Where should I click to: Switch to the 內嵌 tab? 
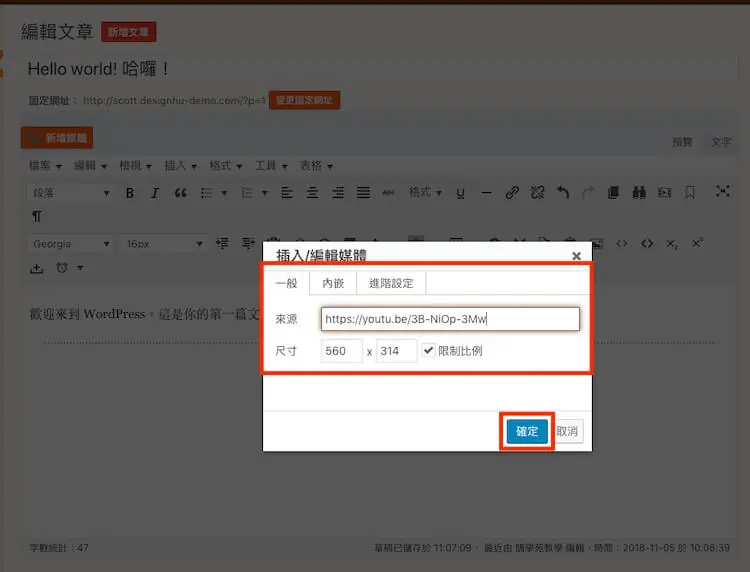tap(333, 283)
